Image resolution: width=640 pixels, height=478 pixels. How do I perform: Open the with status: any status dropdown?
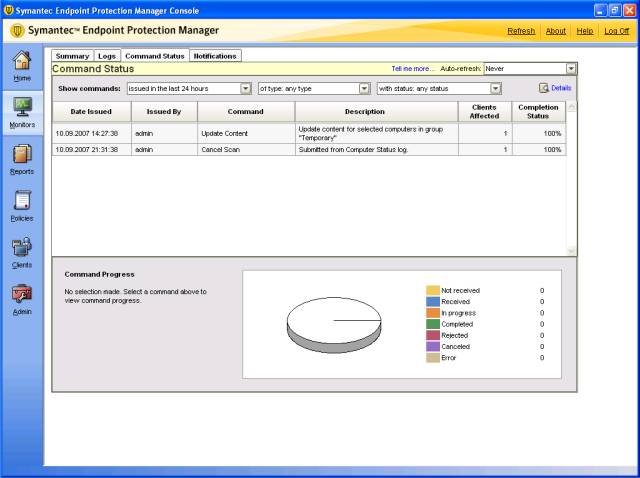point(439,89)
